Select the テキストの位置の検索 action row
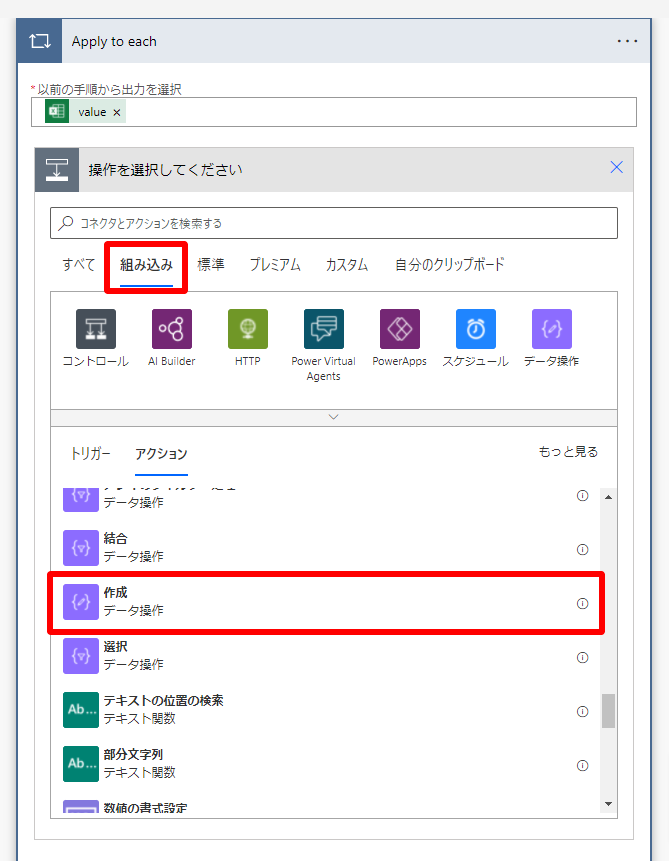 (x=327, y=709)
